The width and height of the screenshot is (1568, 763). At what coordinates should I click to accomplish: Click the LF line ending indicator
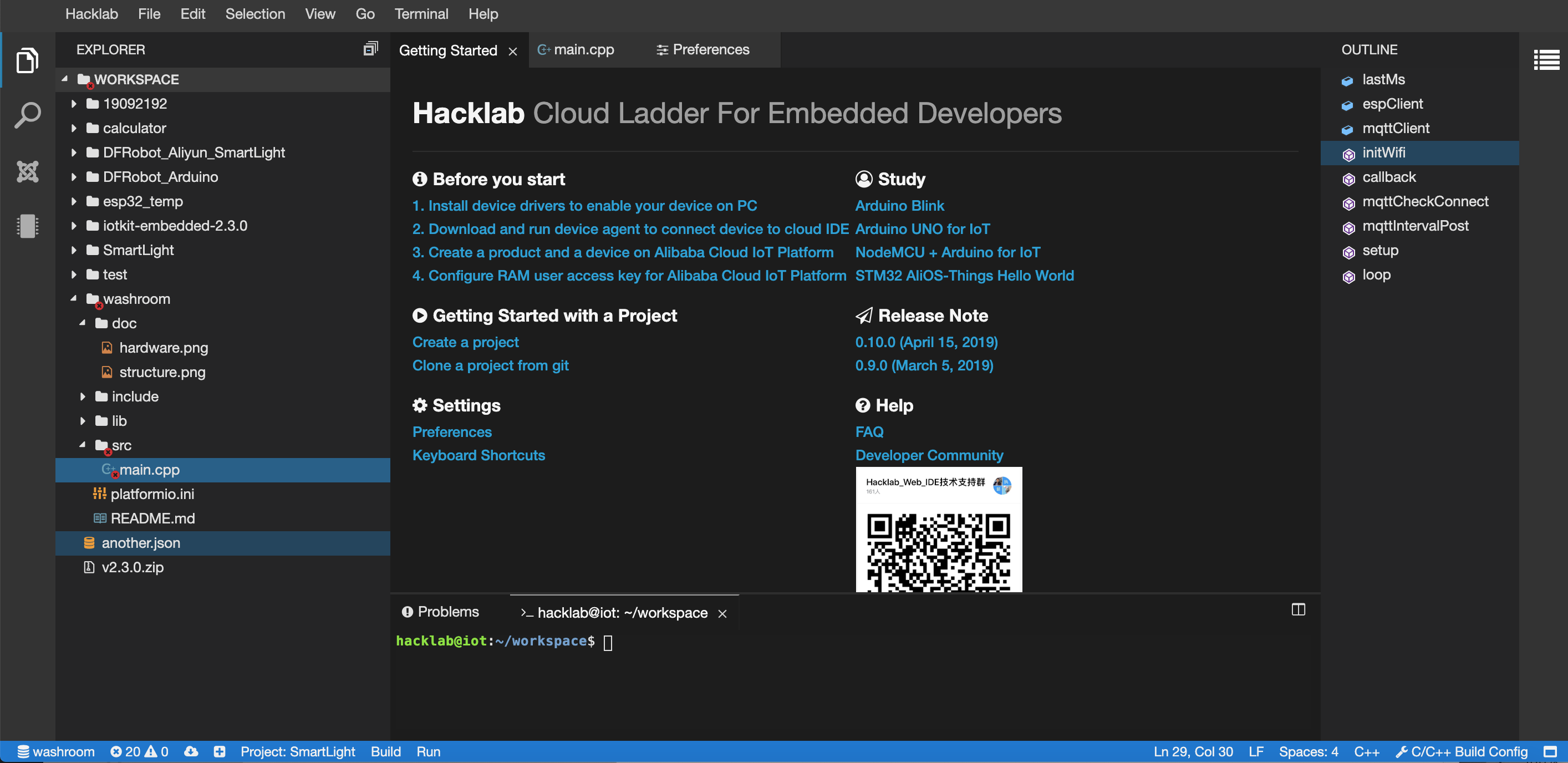click(1256, 751)
